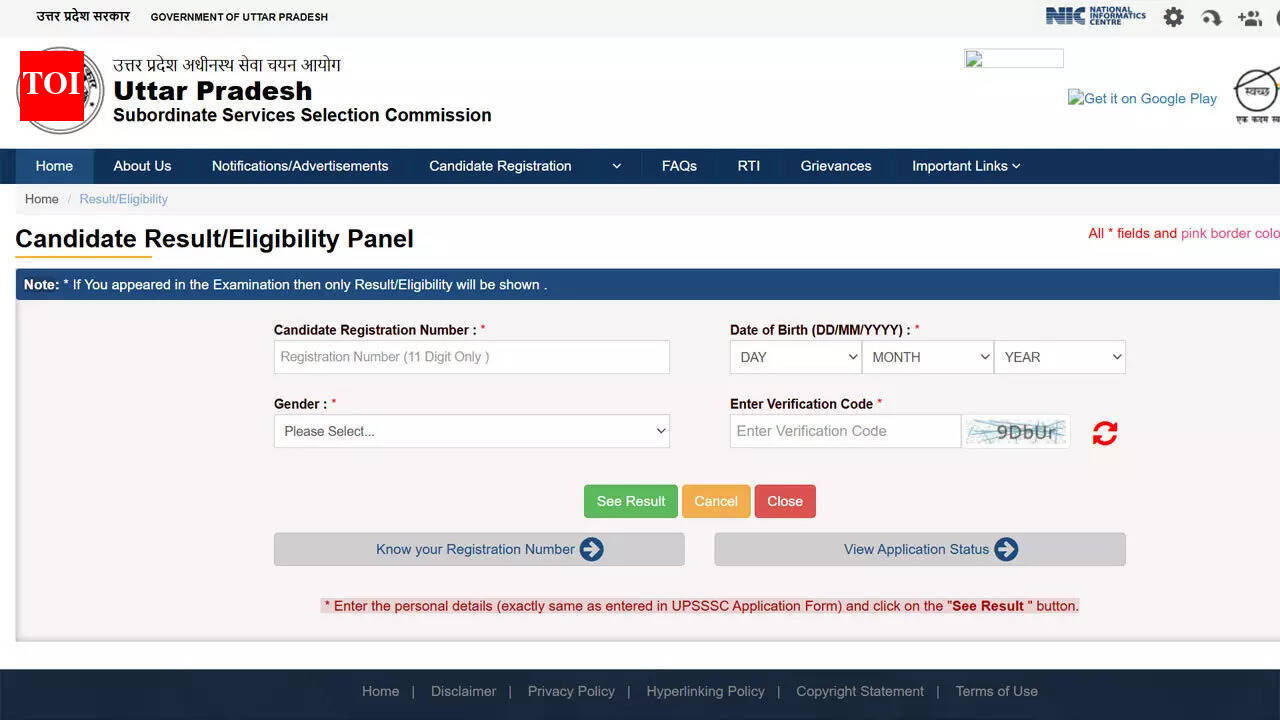Click the arrow icon on Know your Registration Number
This screenshot has height=720, width=1280.
pyautogui.click(x=592, y=549)
